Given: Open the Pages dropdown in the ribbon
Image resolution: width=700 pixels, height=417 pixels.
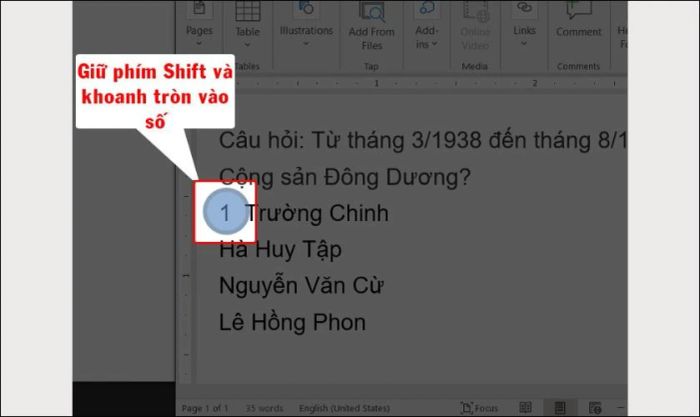Looking at the screenshot, I should [199, 25].
